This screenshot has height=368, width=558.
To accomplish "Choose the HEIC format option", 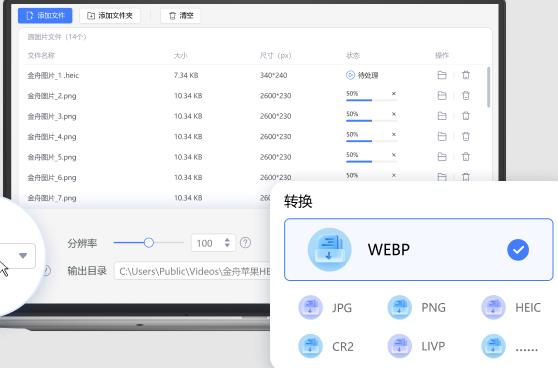I will click(511, 307).
